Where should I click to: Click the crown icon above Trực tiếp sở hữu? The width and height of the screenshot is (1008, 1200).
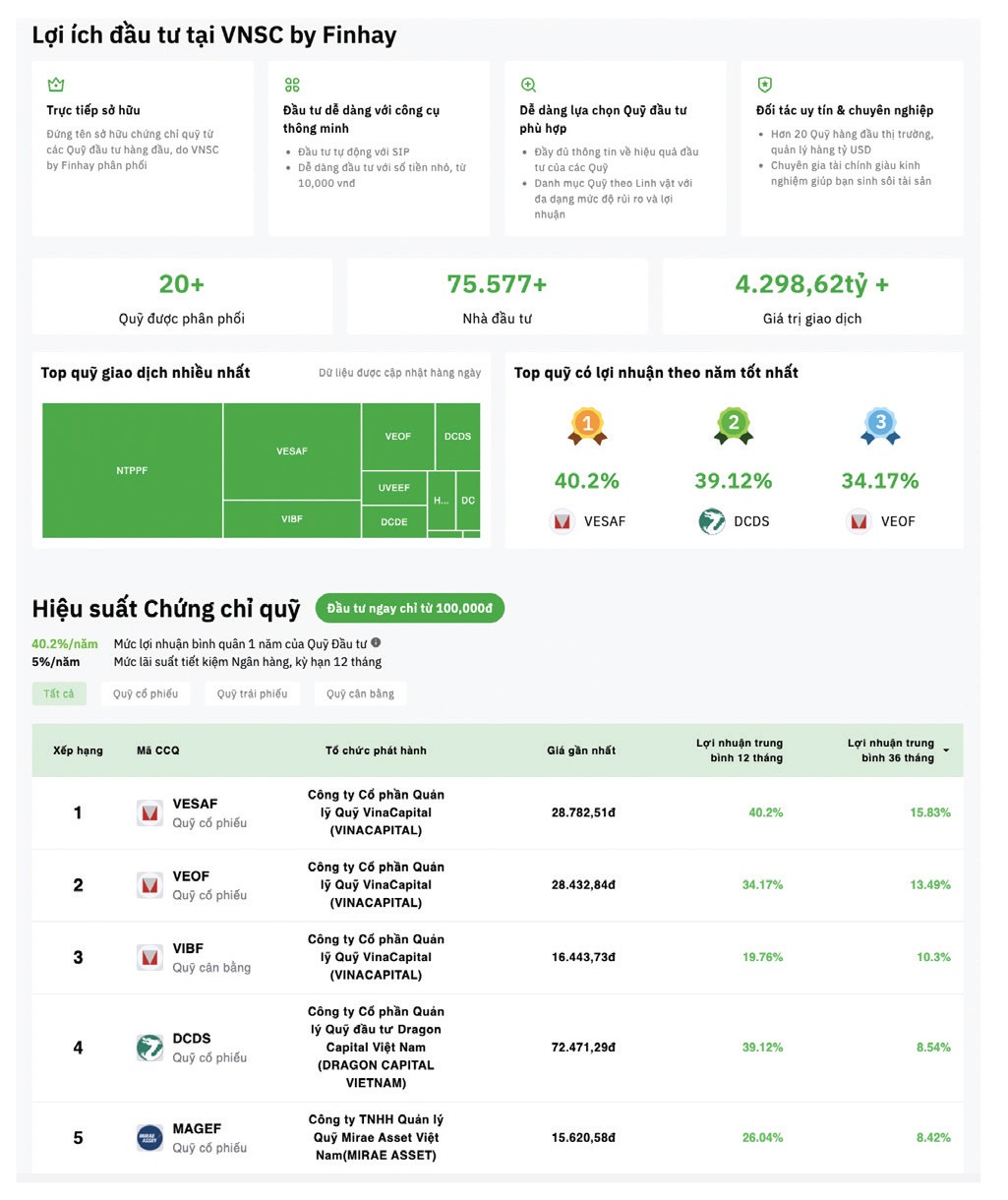(56, 85)
